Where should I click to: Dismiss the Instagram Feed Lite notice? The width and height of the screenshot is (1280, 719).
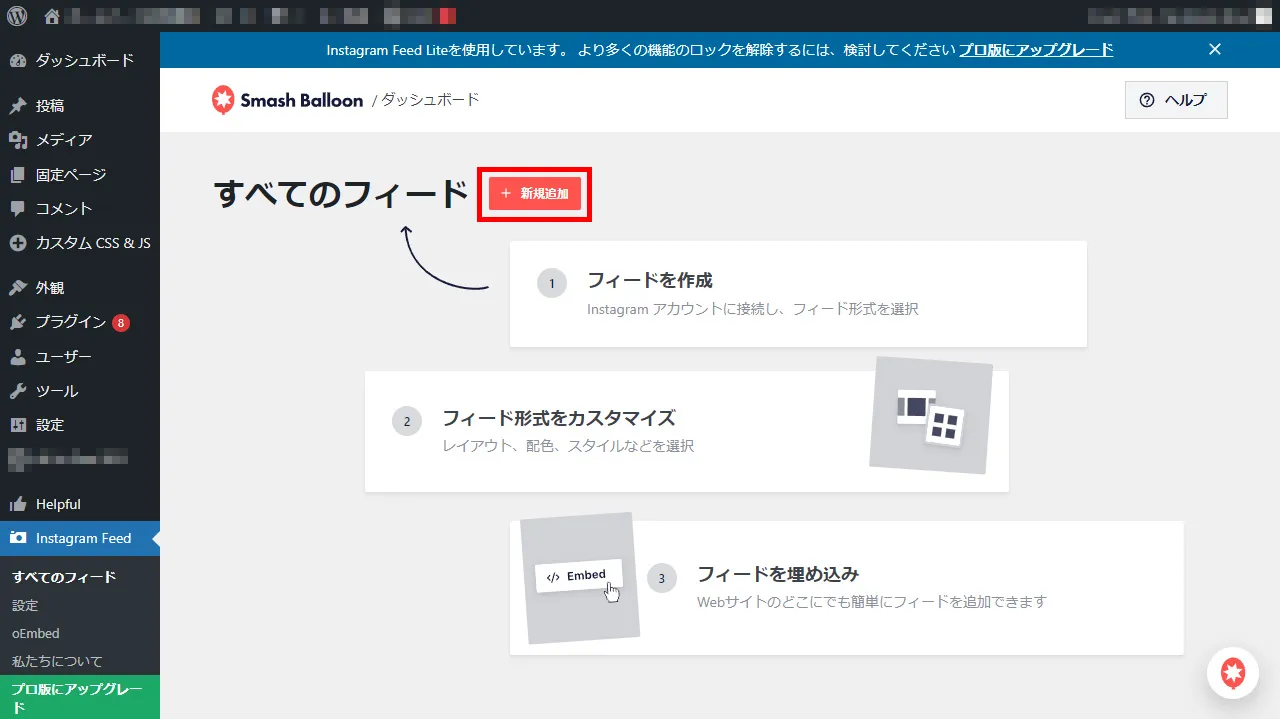1214,49
